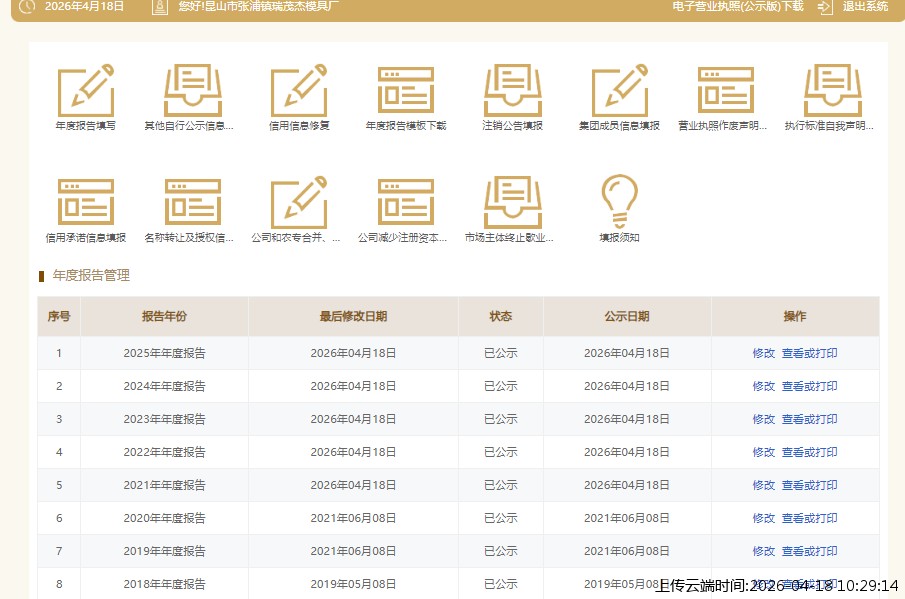
Task: Open the 填报须知 lightbulb icon
Action: point(619,204)
